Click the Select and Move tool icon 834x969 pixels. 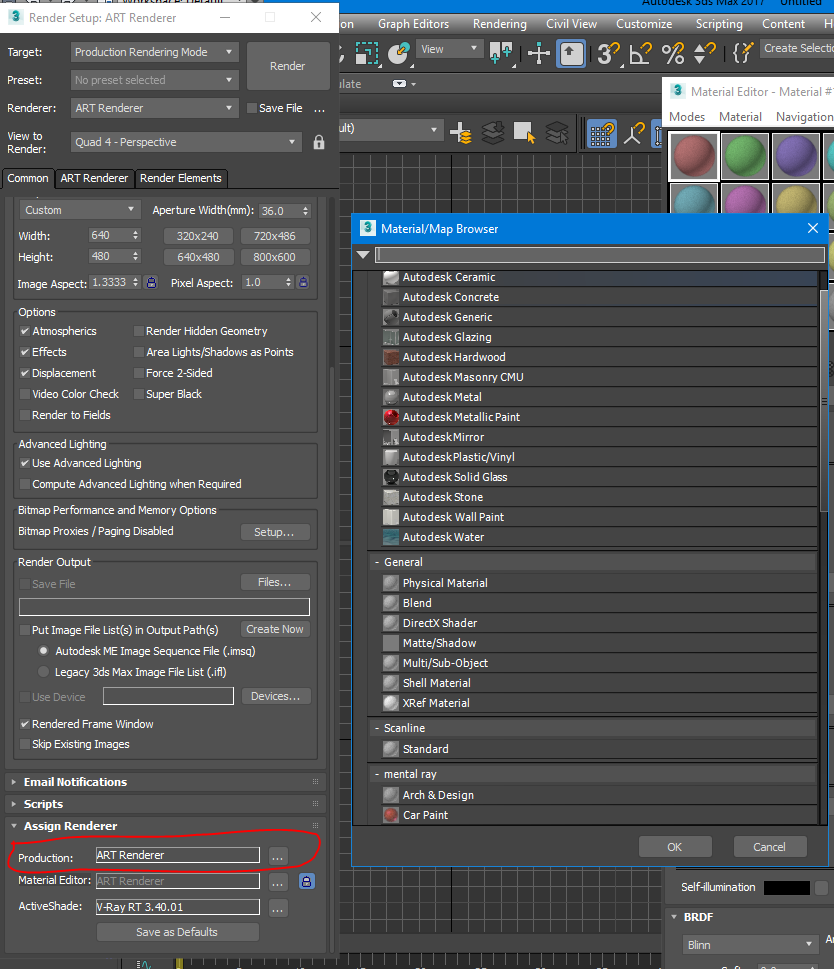pyautogui.click(x=539, y=53)
